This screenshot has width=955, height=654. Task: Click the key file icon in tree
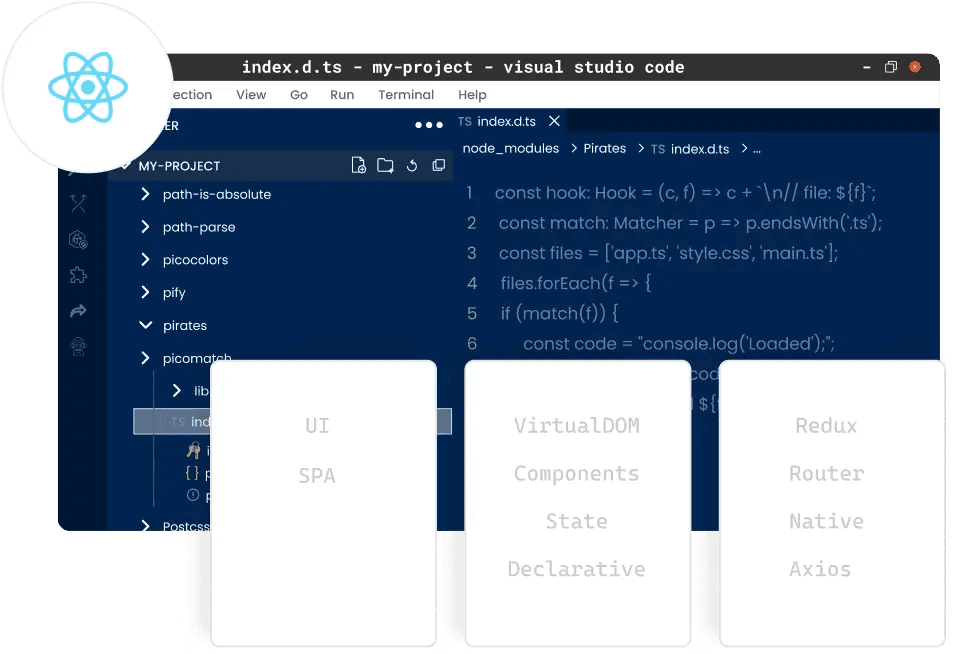[x=193, y=451]
